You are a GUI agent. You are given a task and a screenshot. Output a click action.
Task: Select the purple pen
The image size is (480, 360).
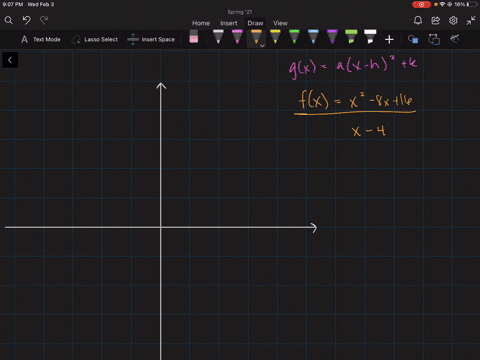pyautogui.click(x=332, y=37)
